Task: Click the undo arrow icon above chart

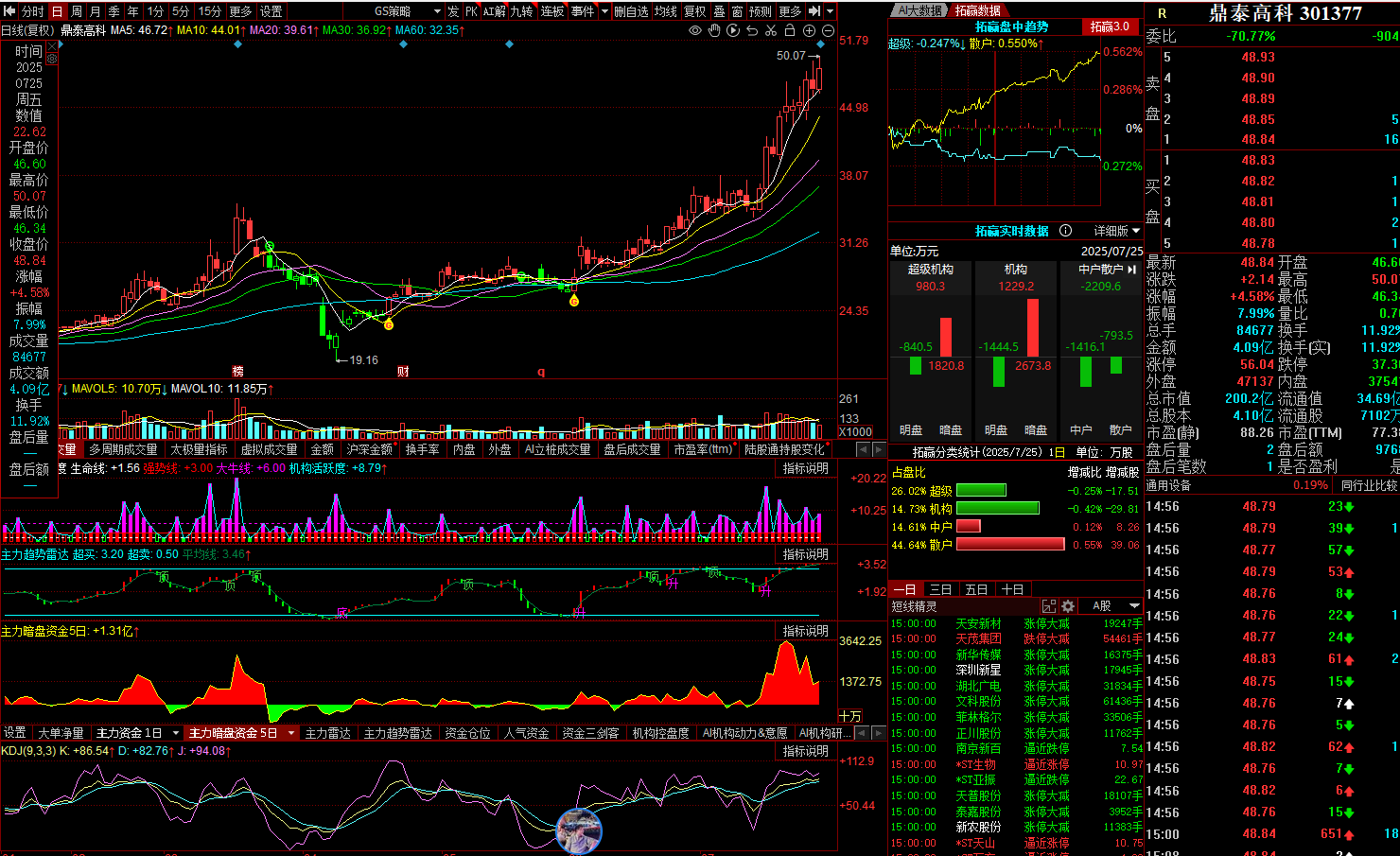Action: (x=752, y=30)
